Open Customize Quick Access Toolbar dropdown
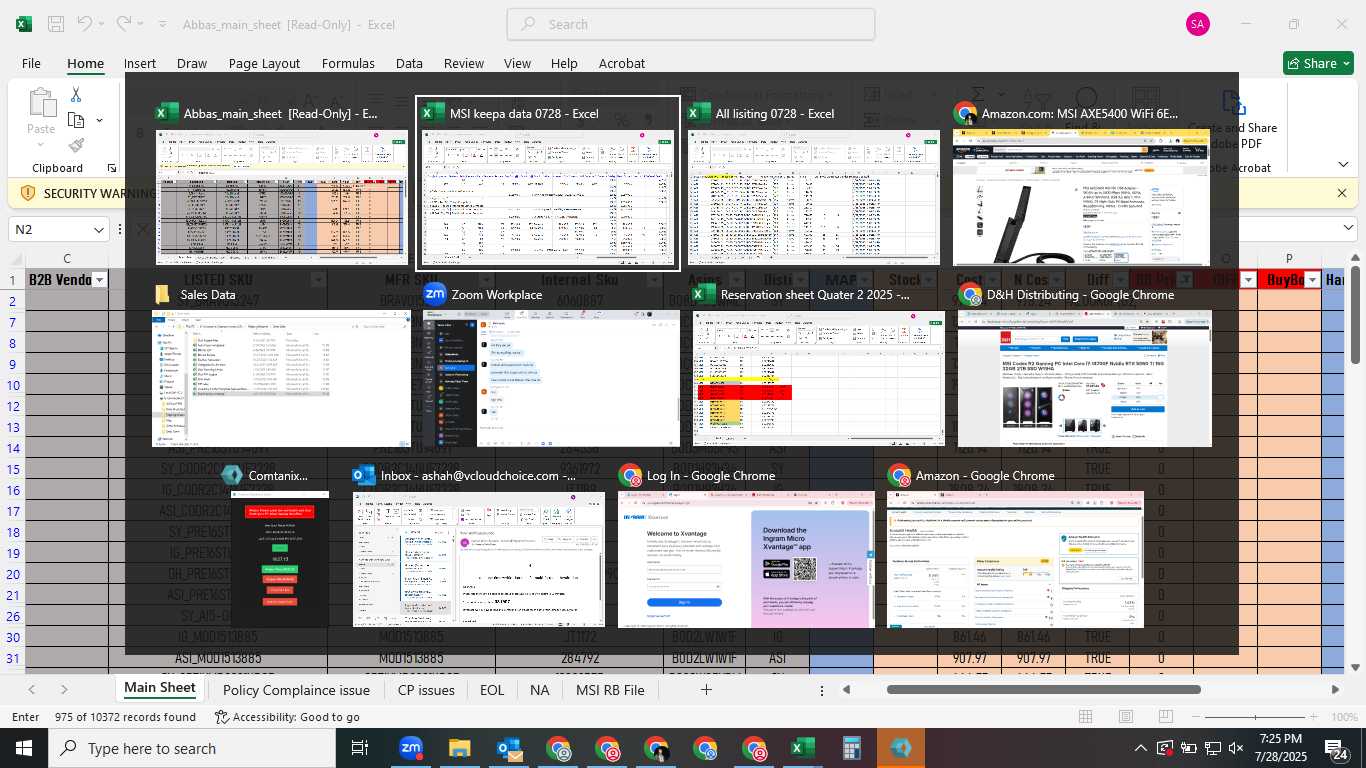 point(163,24)
